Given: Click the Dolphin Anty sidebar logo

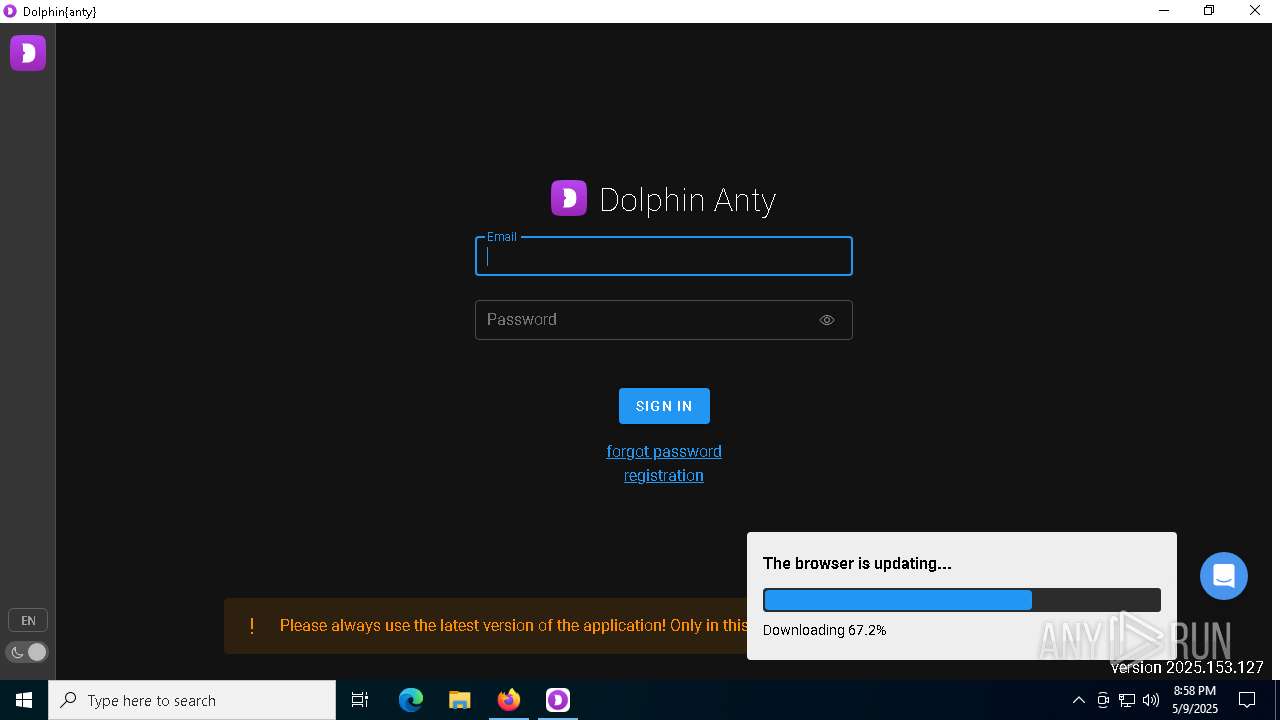Looking at the screenshot, I should click(28, 53).
